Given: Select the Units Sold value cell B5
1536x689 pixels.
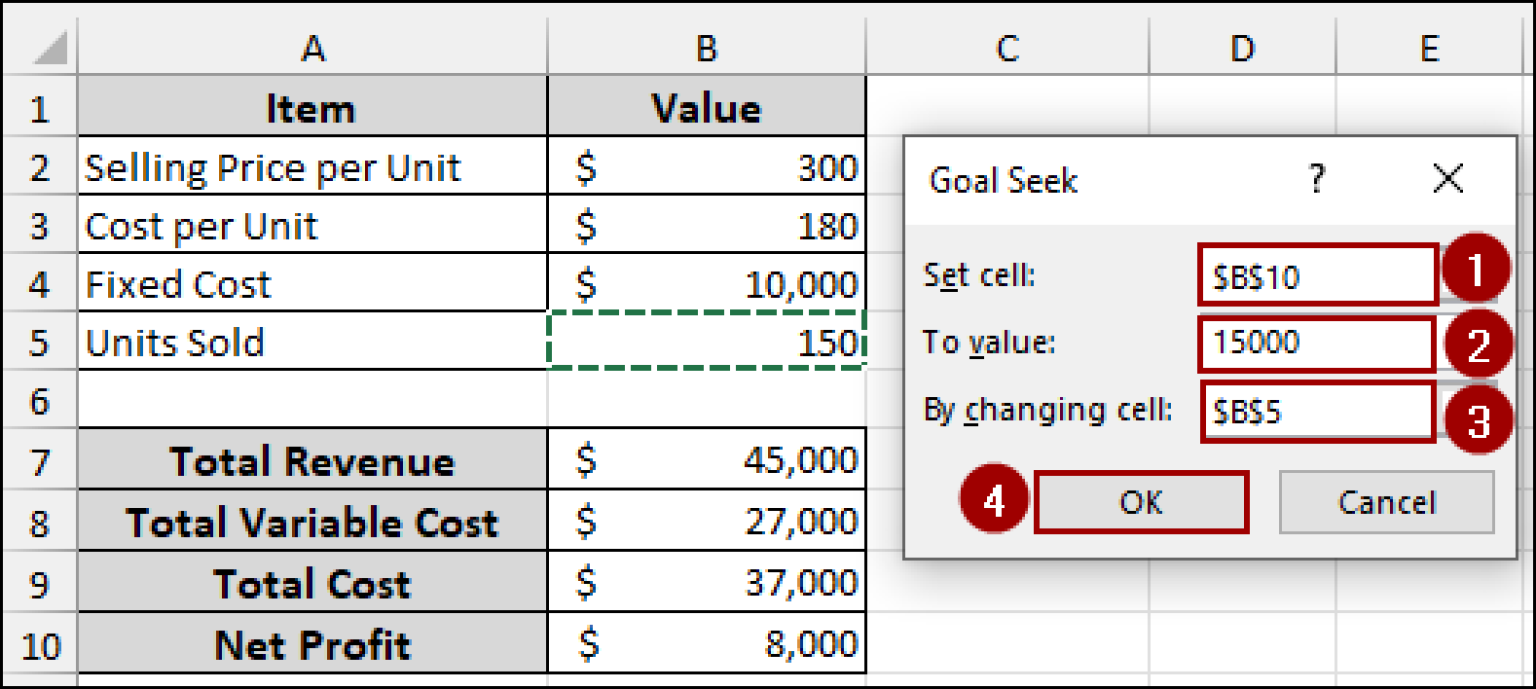Looking at the screenshot, I should [x=705, y=342].
